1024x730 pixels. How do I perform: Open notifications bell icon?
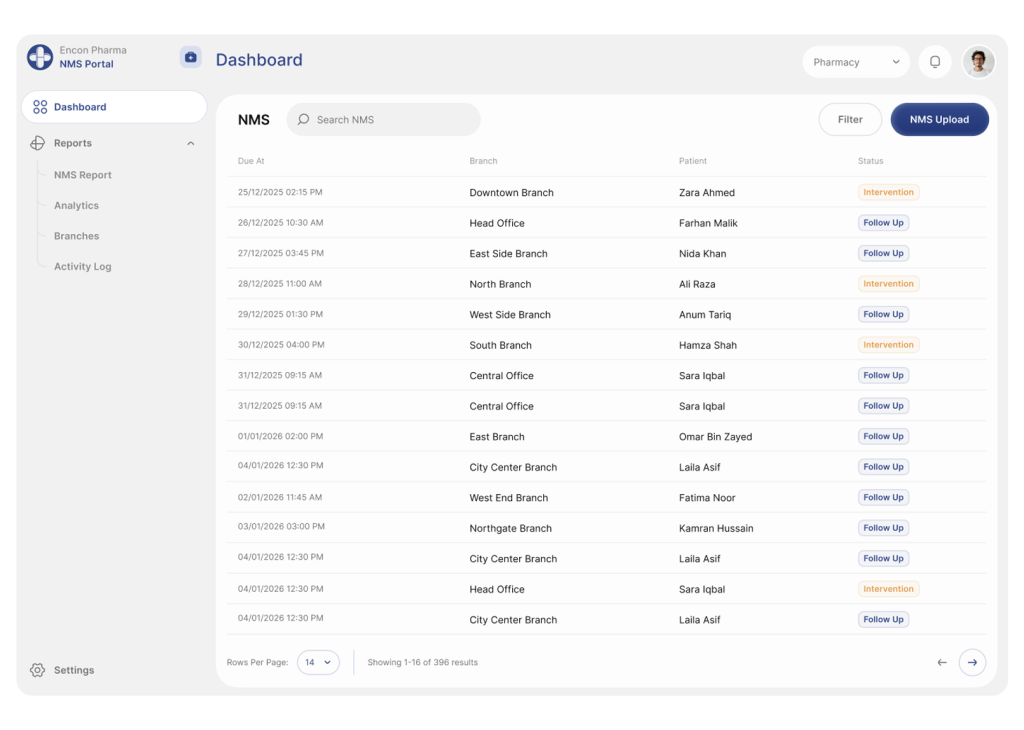[x=935, y=62]
